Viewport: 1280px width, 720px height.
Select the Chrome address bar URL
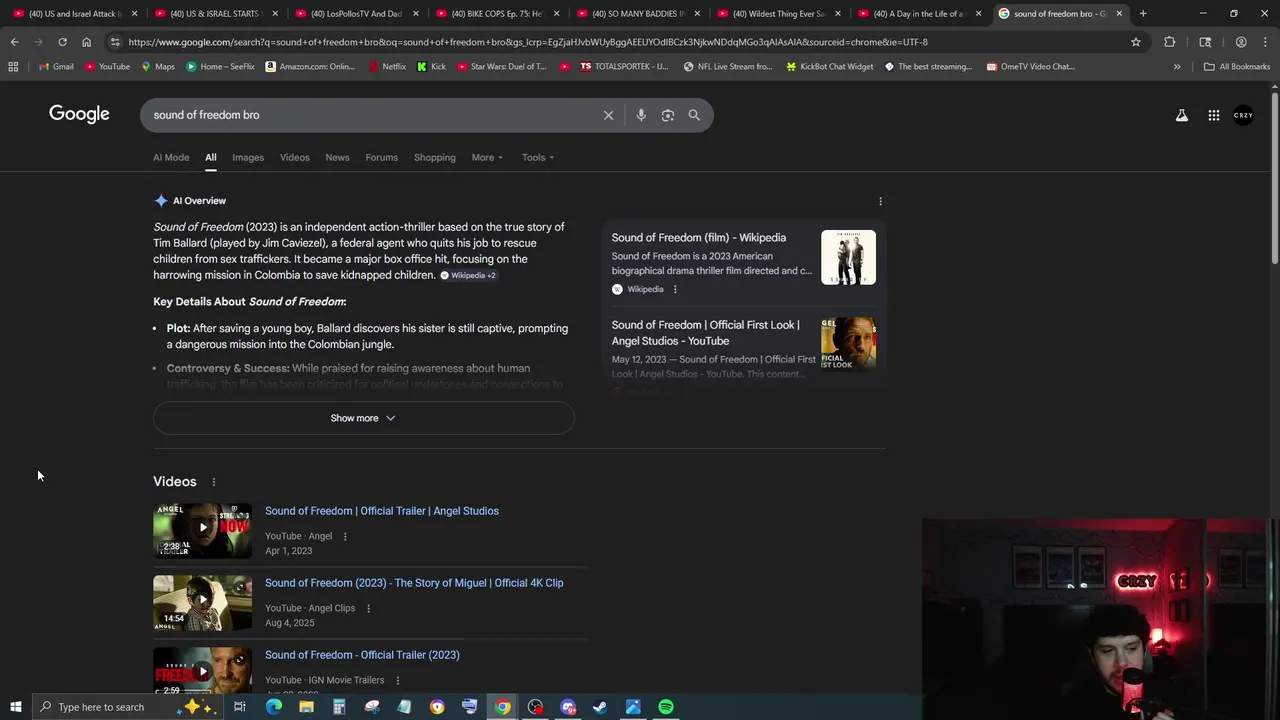pyautogui.click(x=528, y=42)
